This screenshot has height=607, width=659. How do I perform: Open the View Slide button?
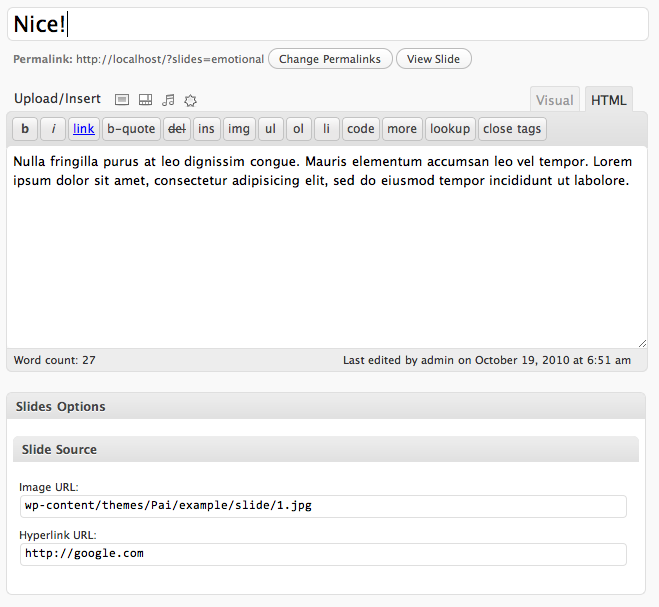[434, 59]
